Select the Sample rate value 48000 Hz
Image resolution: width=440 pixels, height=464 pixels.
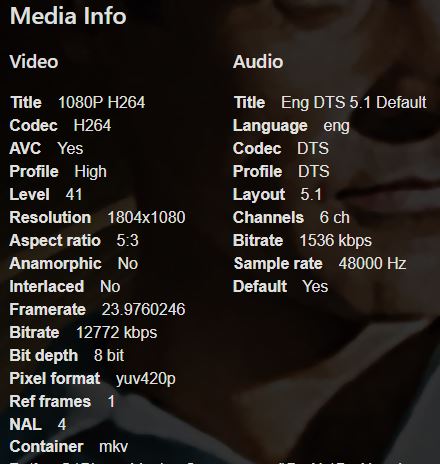point(372,263)
